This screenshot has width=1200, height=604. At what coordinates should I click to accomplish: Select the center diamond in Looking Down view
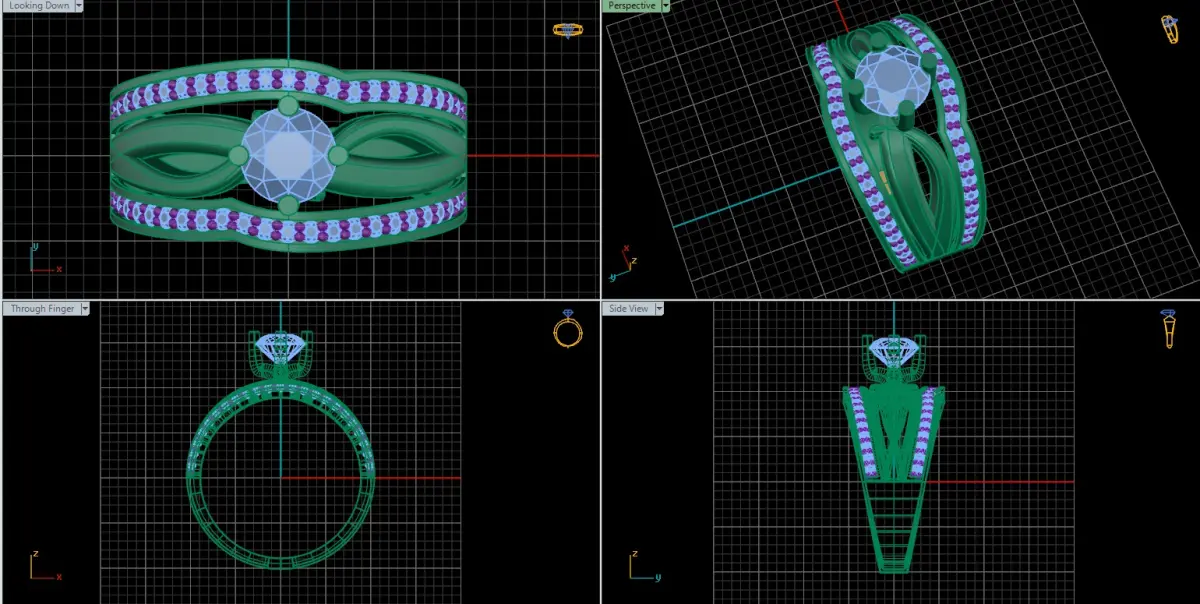288,155
